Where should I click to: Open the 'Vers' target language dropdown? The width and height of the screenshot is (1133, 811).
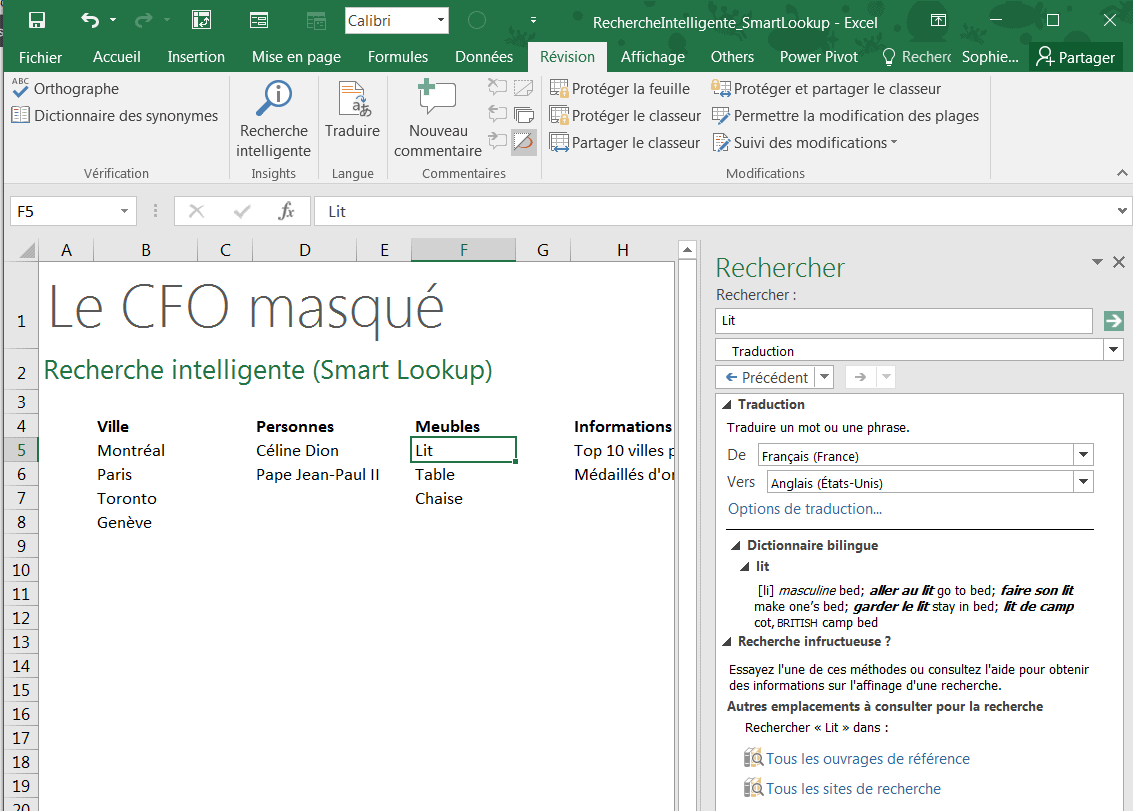click(1082, 483)
